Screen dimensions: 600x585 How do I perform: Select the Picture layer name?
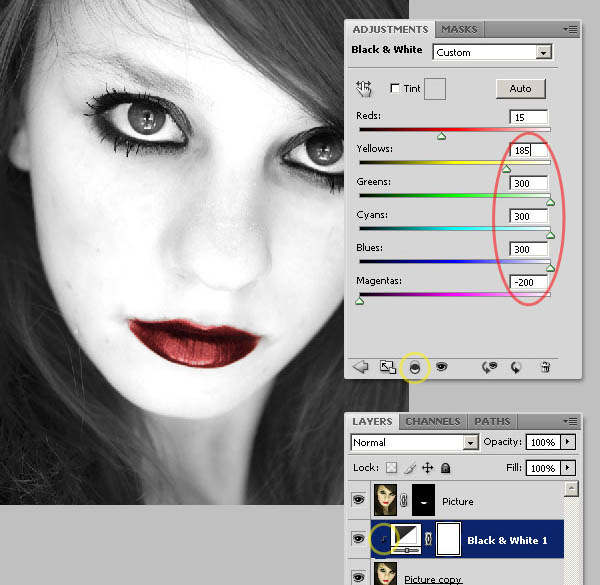(x=458, y=501)
